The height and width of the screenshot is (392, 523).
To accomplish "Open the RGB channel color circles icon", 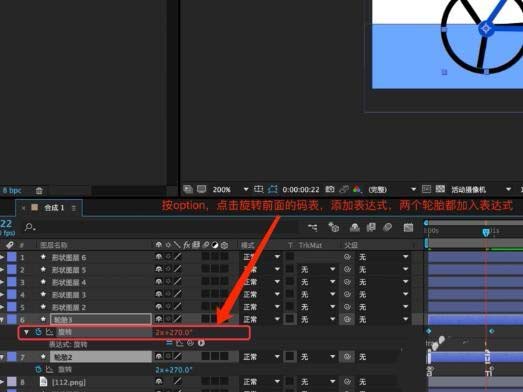I will pyautogui.click(x=357, y=189).
